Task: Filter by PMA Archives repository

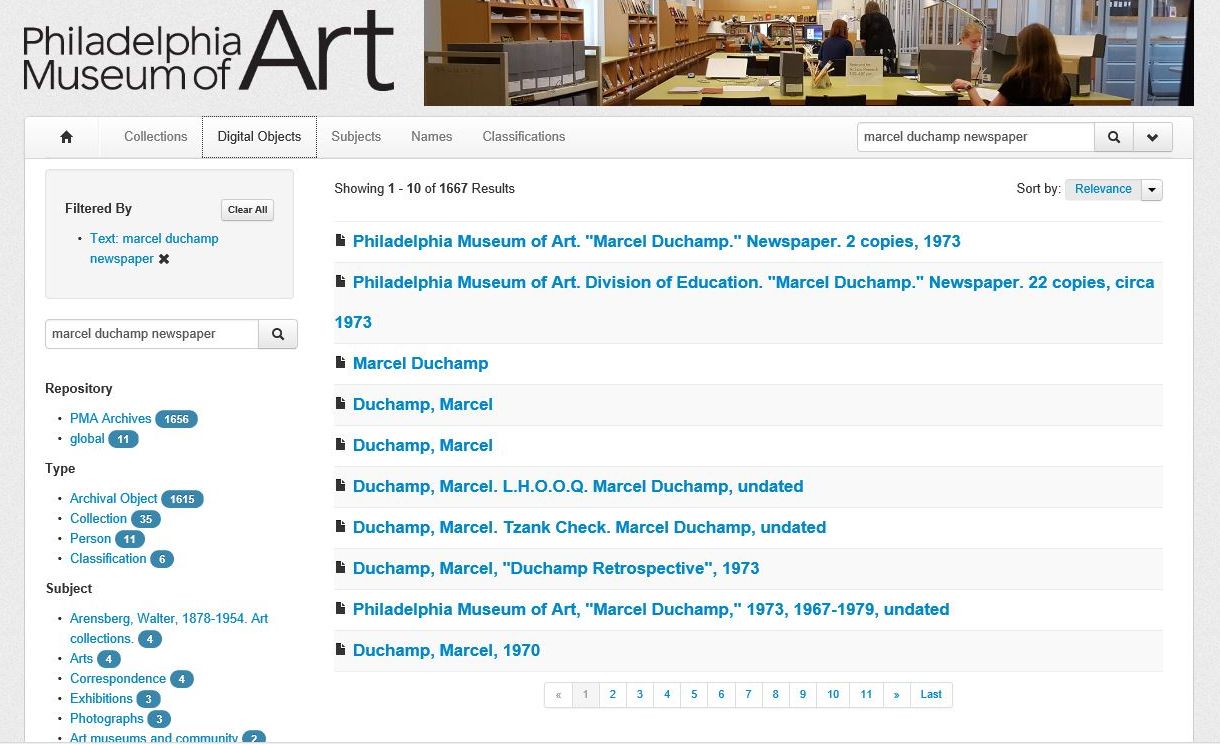Action: (x=111, y=419)
